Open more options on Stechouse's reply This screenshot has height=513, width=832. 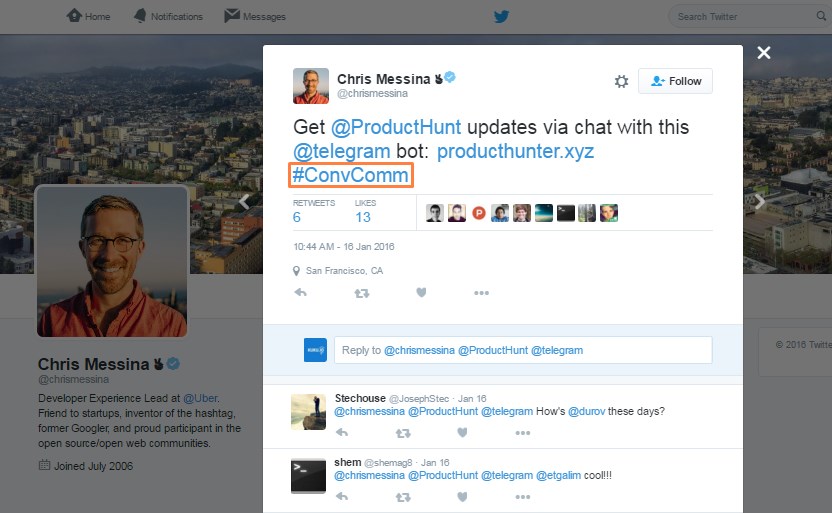point(522,433)
